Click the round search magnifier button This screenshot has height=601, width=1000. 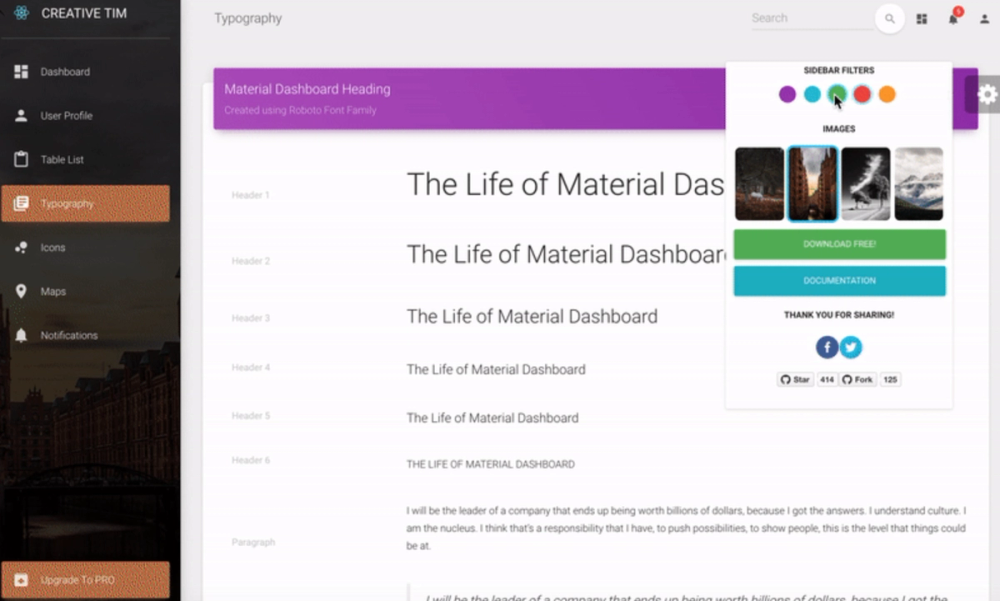889,19
